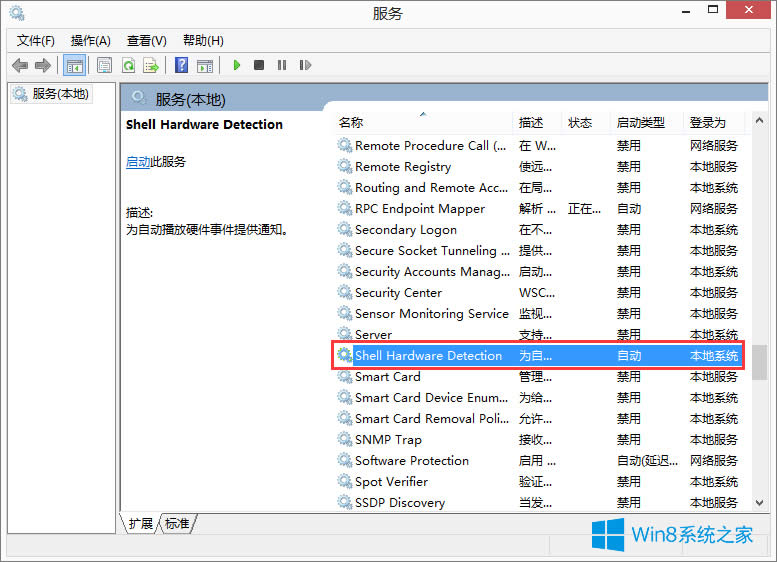Click the Forward arrow toolbar icon

(43, 65)
